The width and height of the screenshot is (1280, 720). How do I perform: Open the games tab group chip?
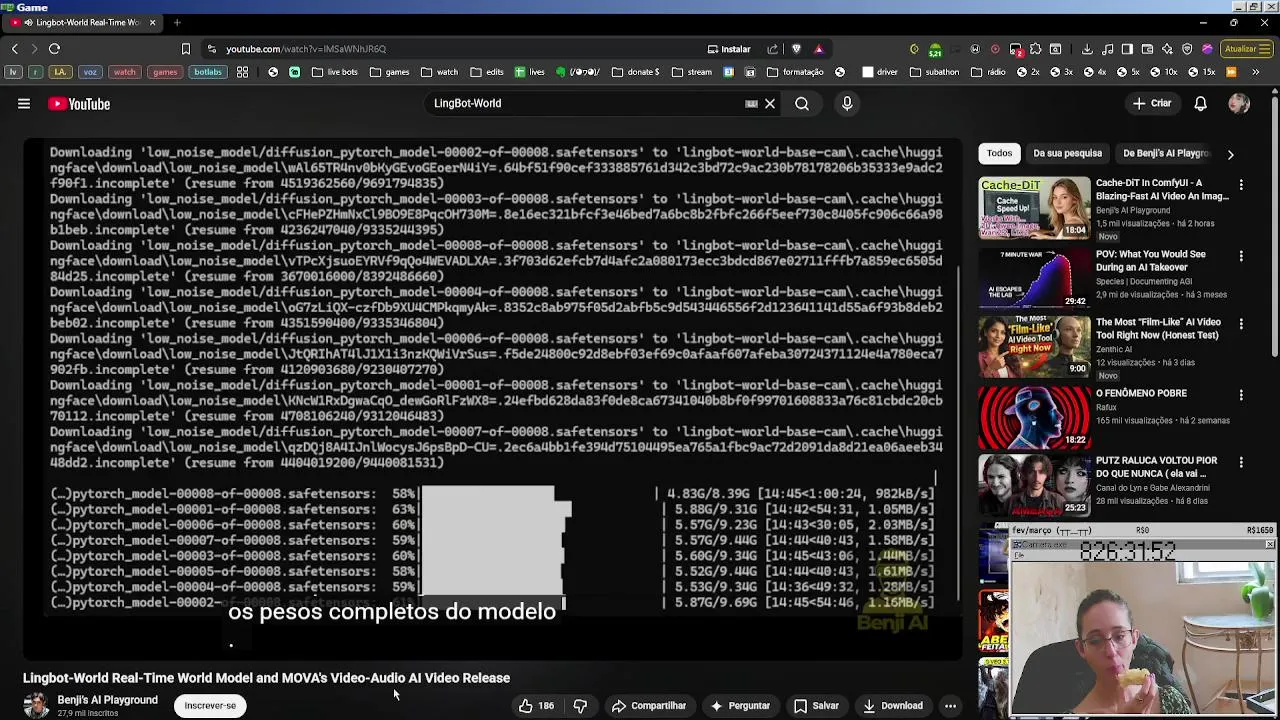(165, 72)
